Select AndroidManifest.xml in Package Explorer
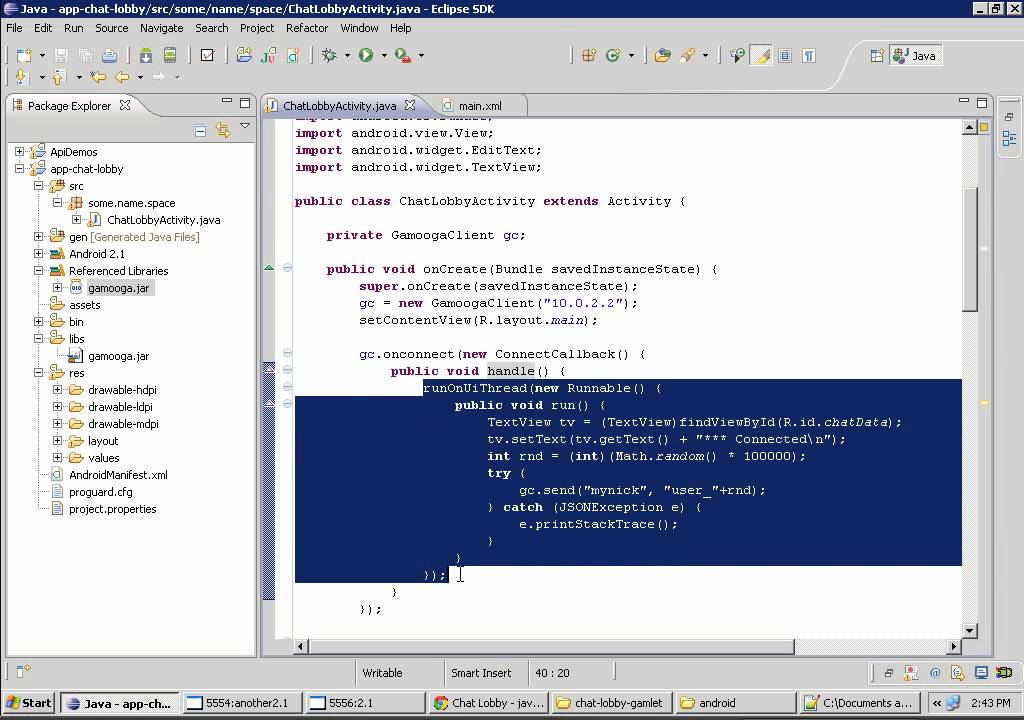This screenshot has width=1024, height=720. pos(118,475)
